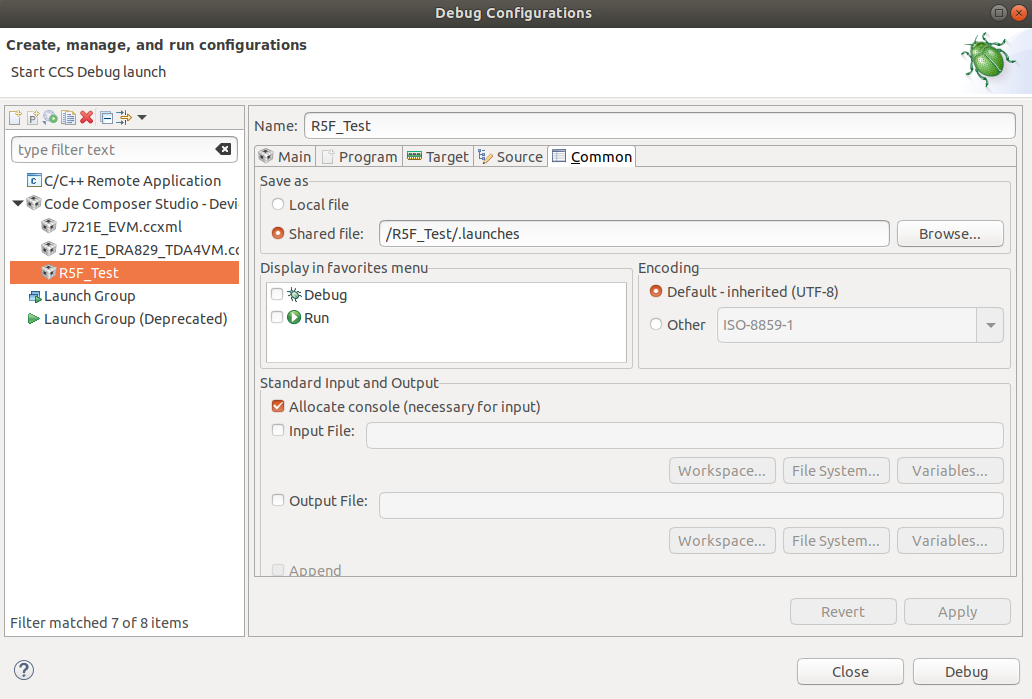The height and width of the screenshot is (699, 1032).
Task: Open the Program tab
Action: (x=359, y=157)
